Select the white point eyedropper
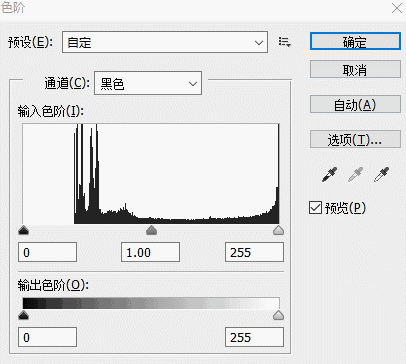406x364 pixels. (381, 175)
